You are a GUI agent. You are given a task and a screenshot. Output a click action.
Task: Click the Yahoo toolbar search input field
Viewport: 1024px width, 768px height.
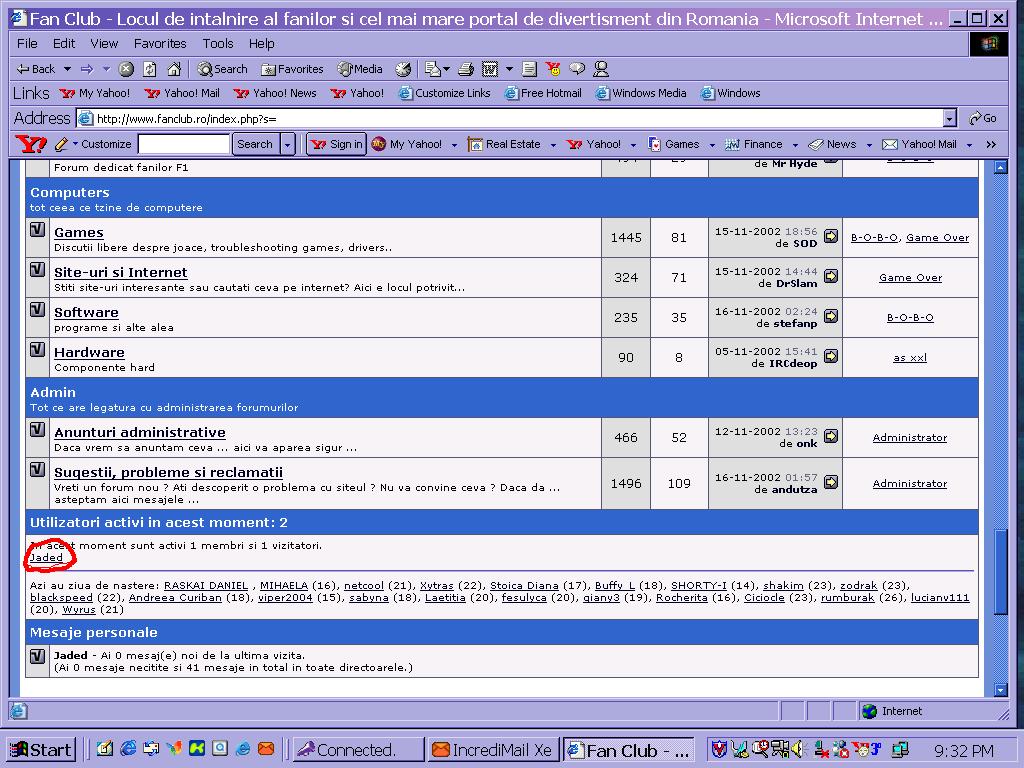[184, 144]
